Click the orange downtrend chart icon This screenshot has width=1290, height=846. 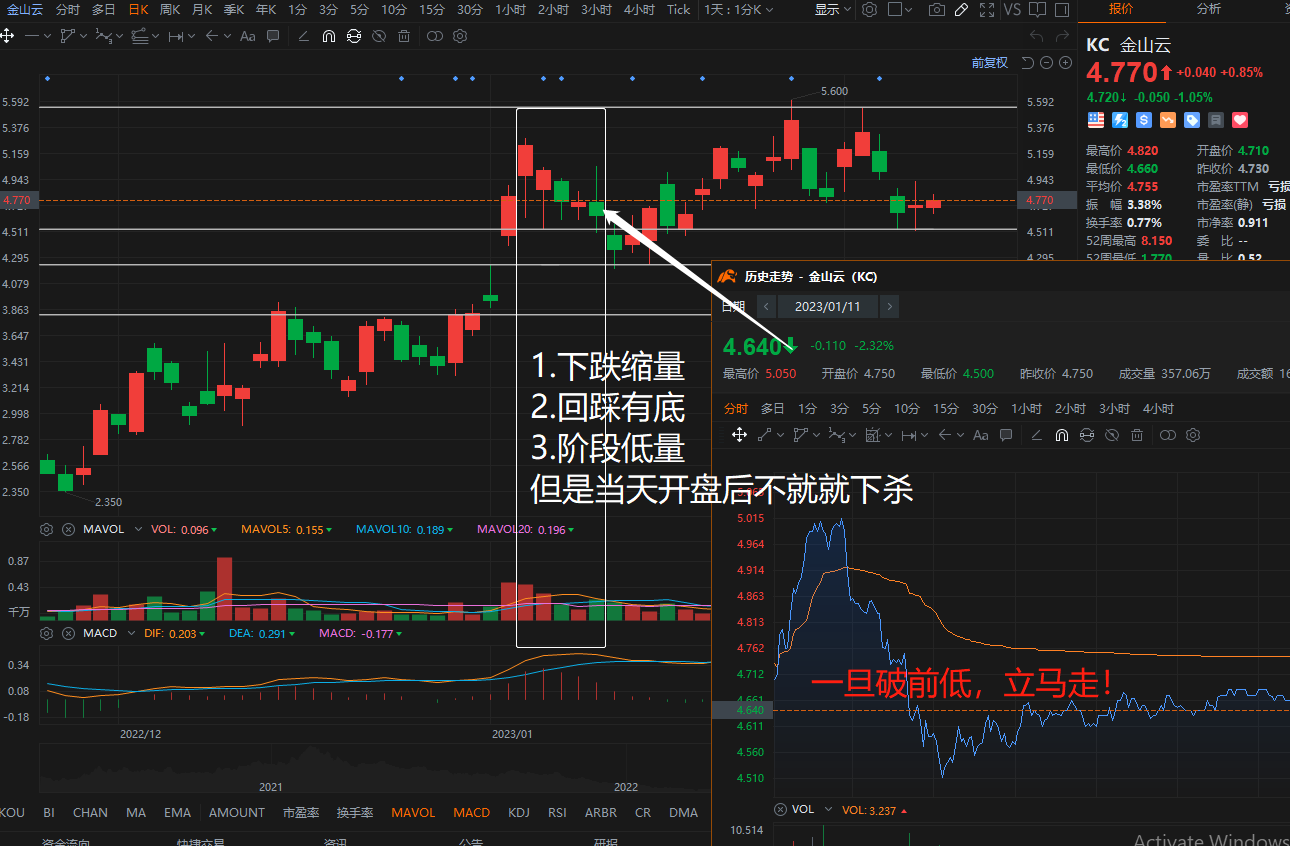click(x=1168, y=120)
